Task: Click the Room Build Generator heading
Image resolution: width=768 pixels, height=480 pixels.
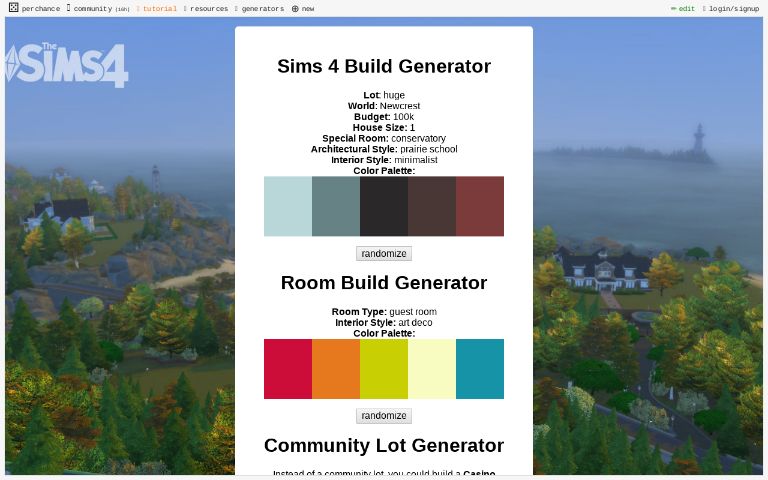Action: point(384,283)
